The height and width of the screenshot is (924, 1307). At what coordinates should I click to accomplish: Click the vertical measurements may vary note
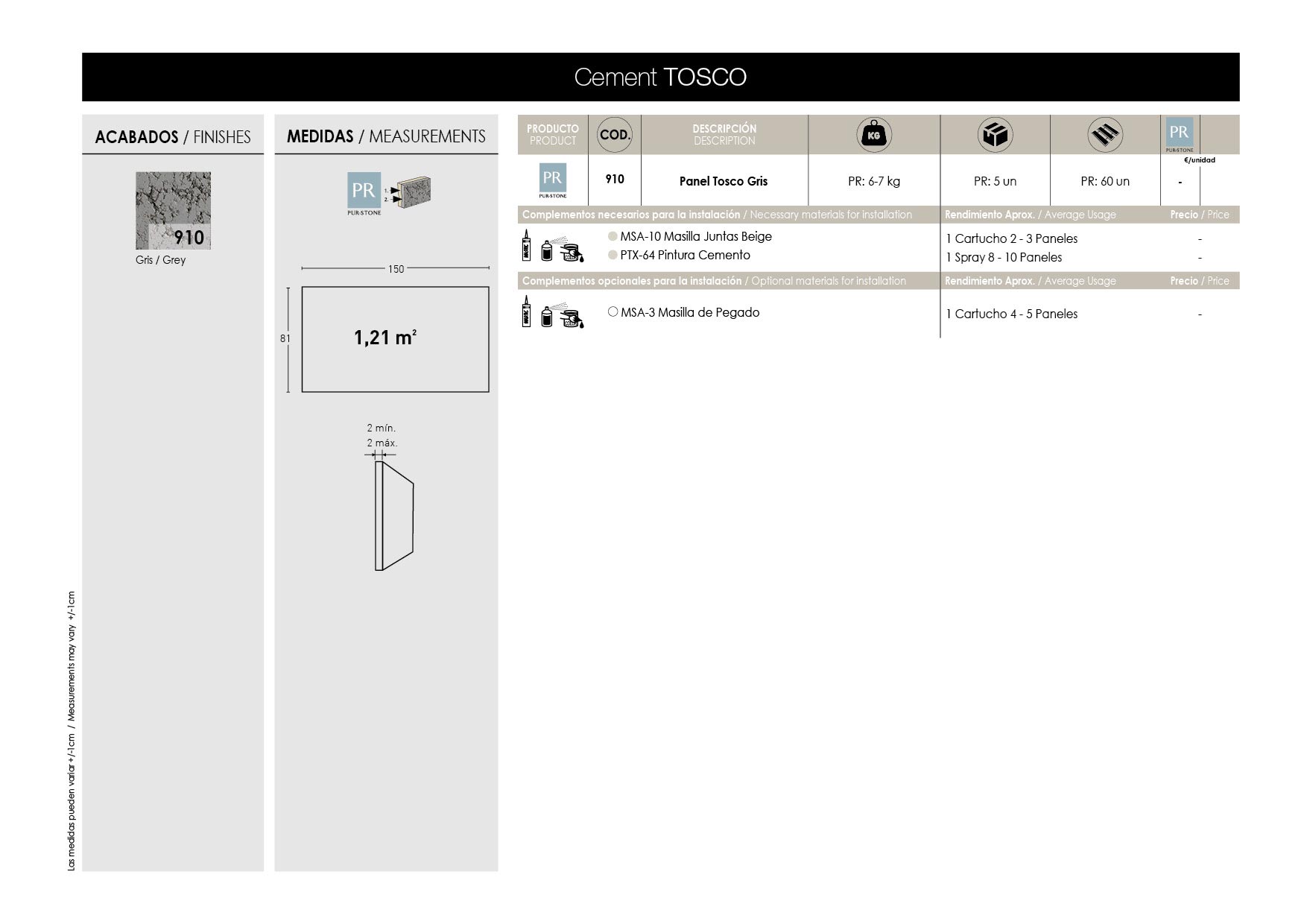[x=72, y=731]
